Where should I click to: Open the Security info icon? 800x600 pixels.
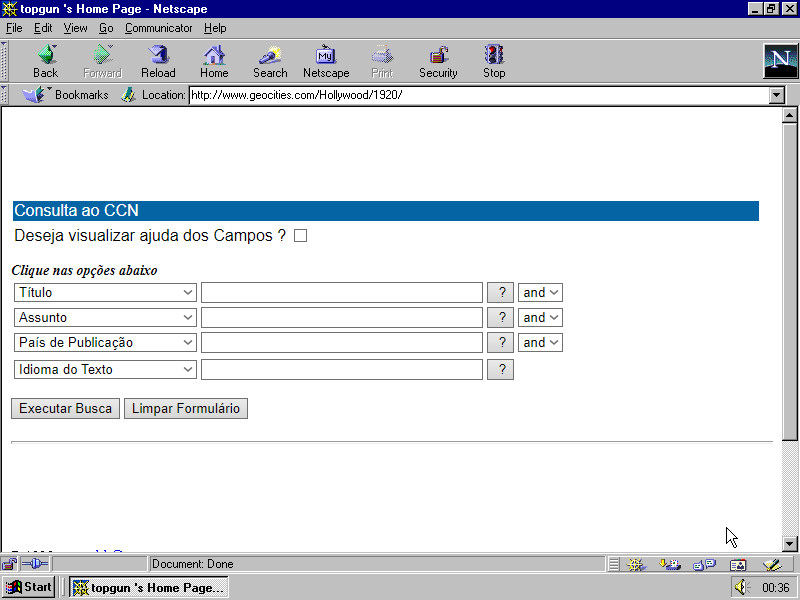point(438,60)
